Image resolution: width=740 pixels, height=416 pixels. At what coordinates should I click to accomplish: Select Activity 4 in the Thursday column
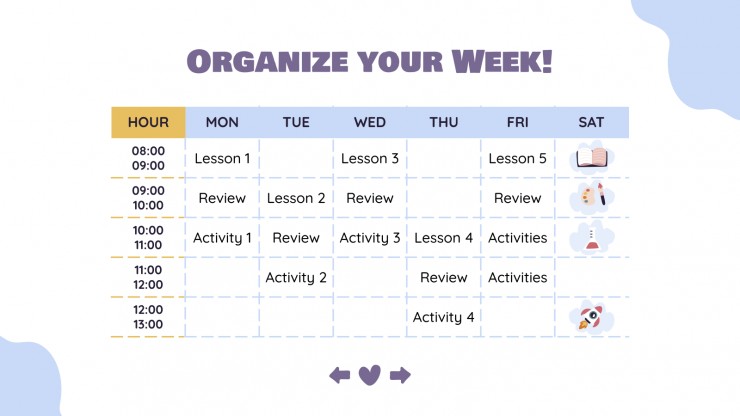point(444,317)
